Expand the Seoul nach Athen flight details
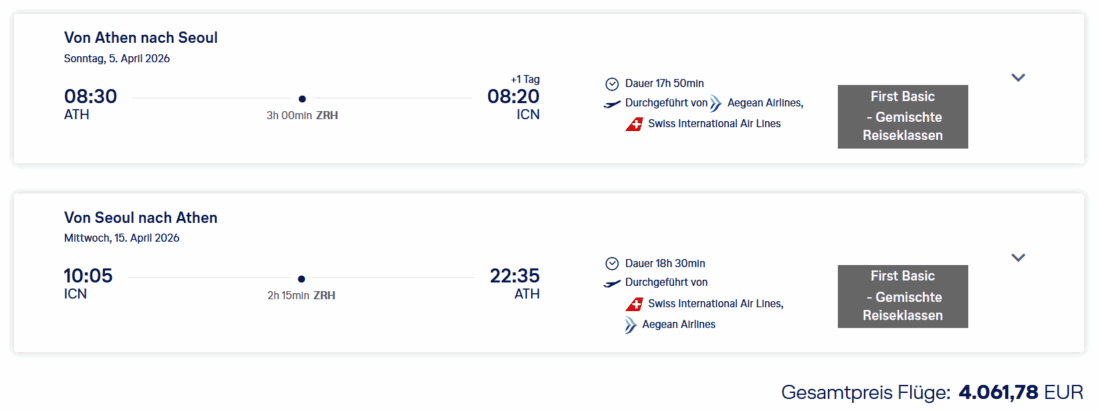Image resolution: width=1100 pixels, height=411 pixels. [x=1018, y=258]
